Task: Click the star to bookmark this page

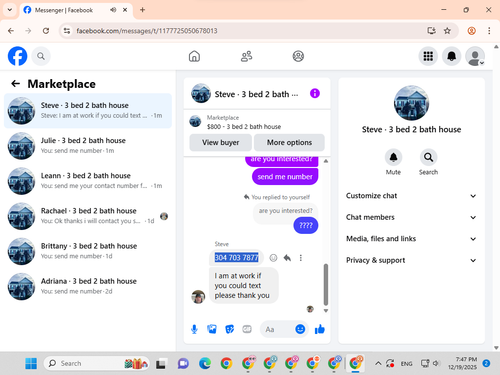Action: [x=447, y=31]
